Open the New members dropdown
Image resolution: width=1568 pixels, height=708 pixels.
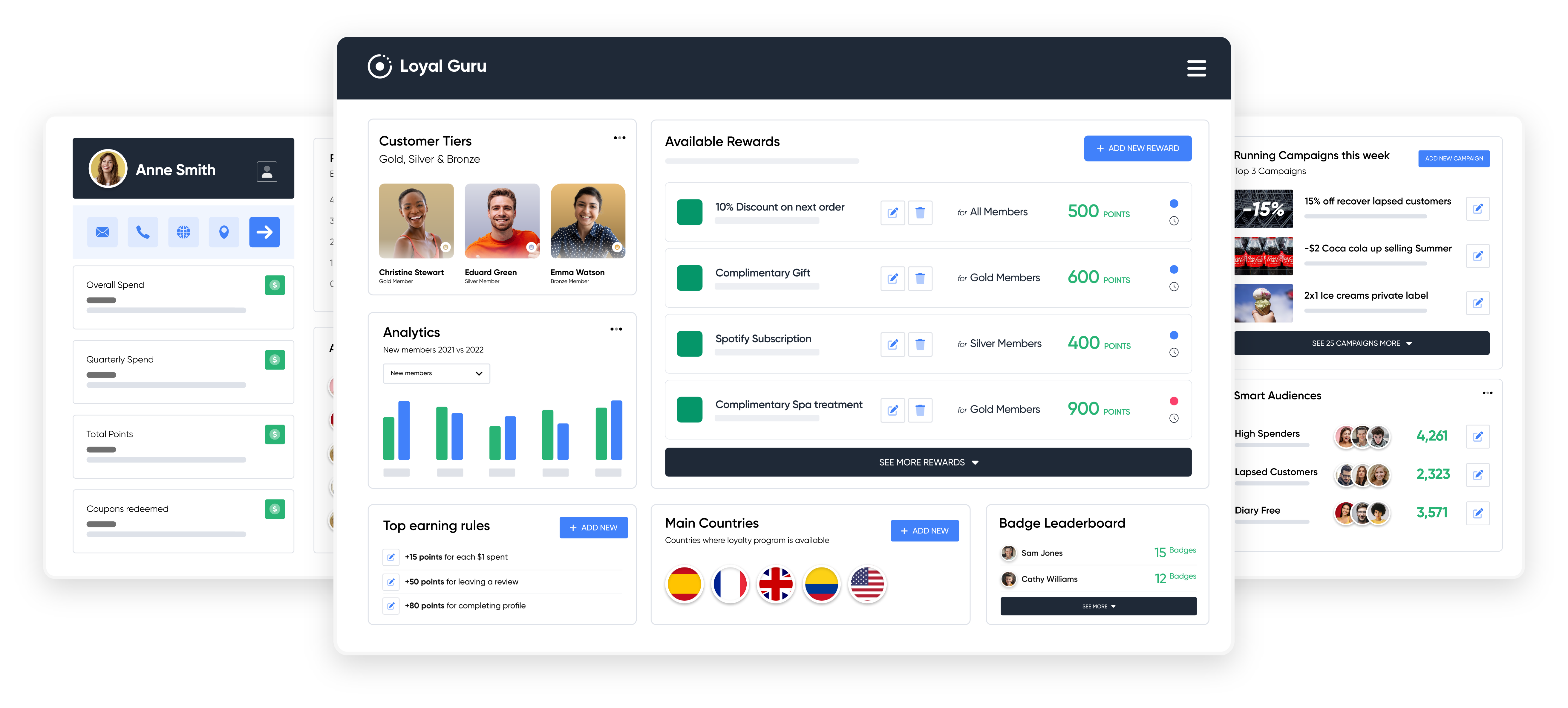pyautogui.click(x=436, y=373)
